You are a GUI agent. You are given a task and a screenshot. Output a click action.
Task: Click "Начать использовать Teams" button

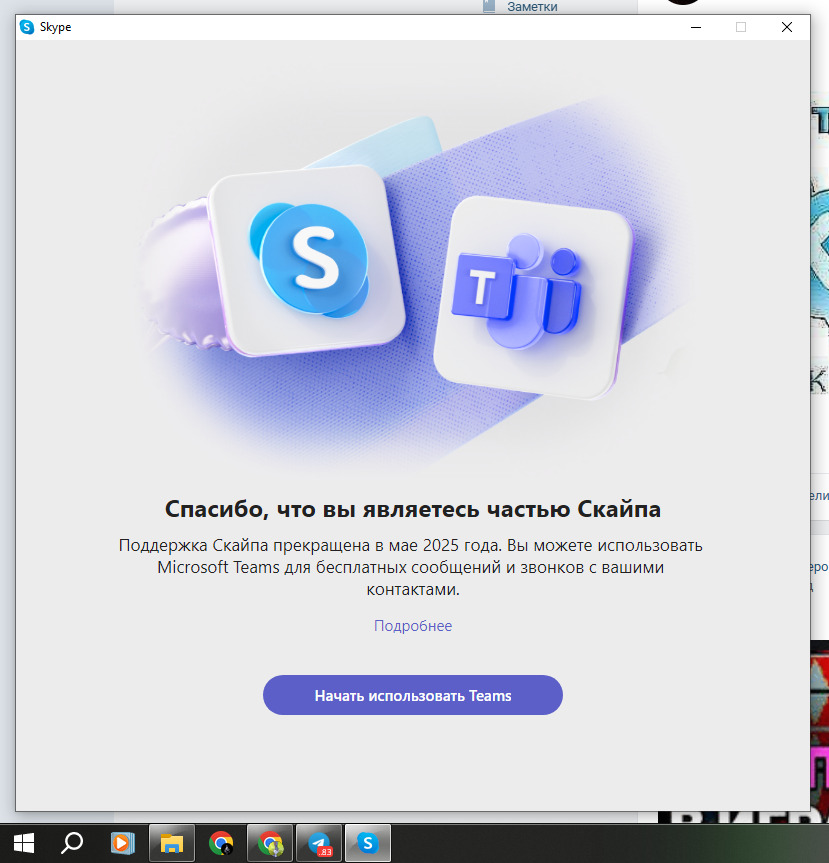(413, 695)
